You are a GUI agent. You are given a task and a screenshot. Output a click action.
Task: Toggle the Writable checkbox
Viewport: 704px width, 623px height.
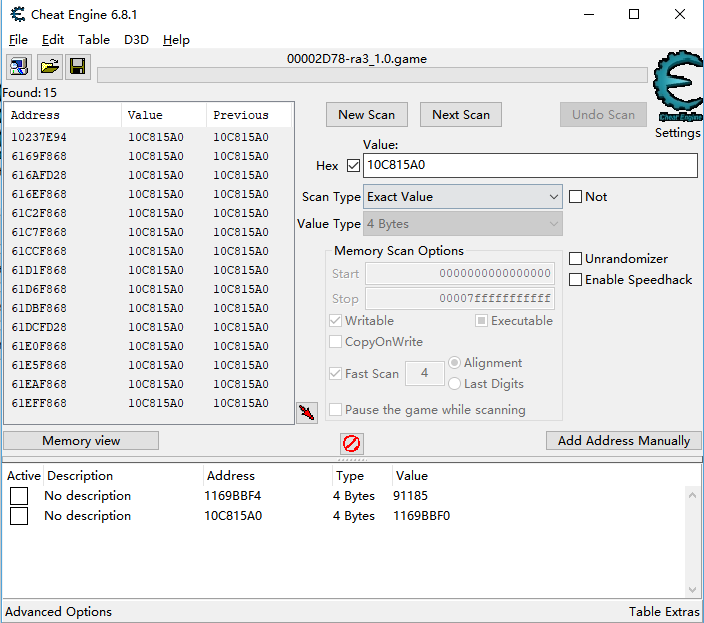(x=335, y=320)
